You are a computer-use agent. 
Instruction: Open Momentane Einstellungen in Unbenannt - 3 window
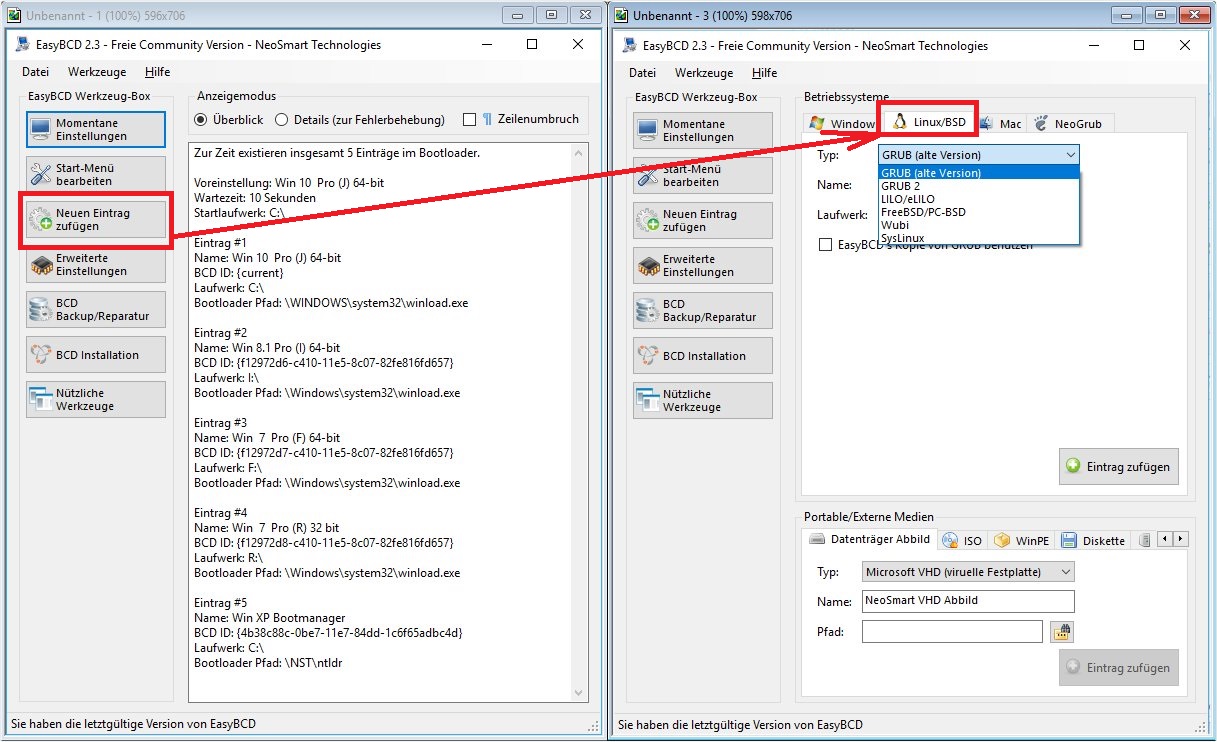click(703, 130)
